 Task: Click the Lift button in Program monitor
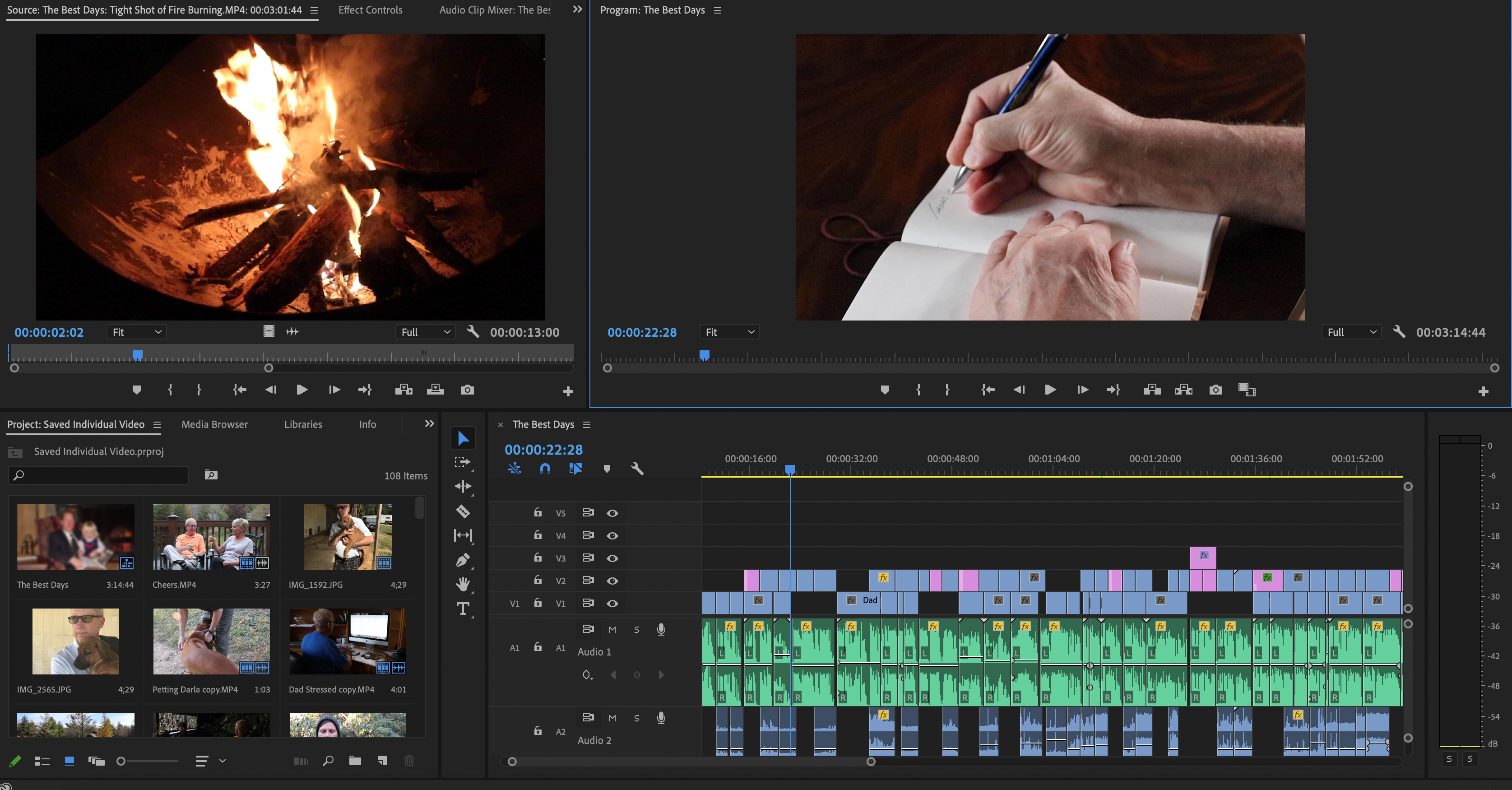(1152, 390)
